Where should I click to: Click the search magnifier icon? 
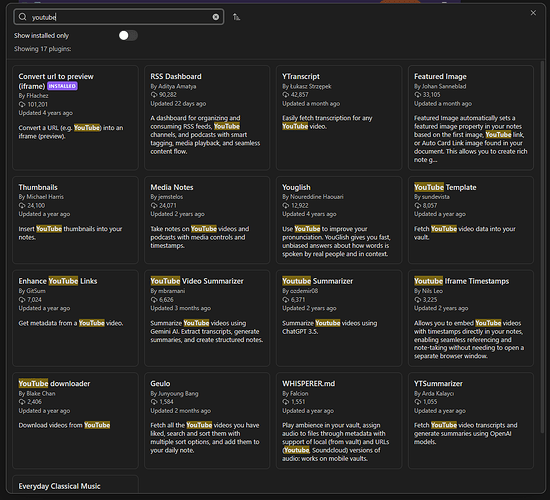pyautogui.click(x=22, y=17)
